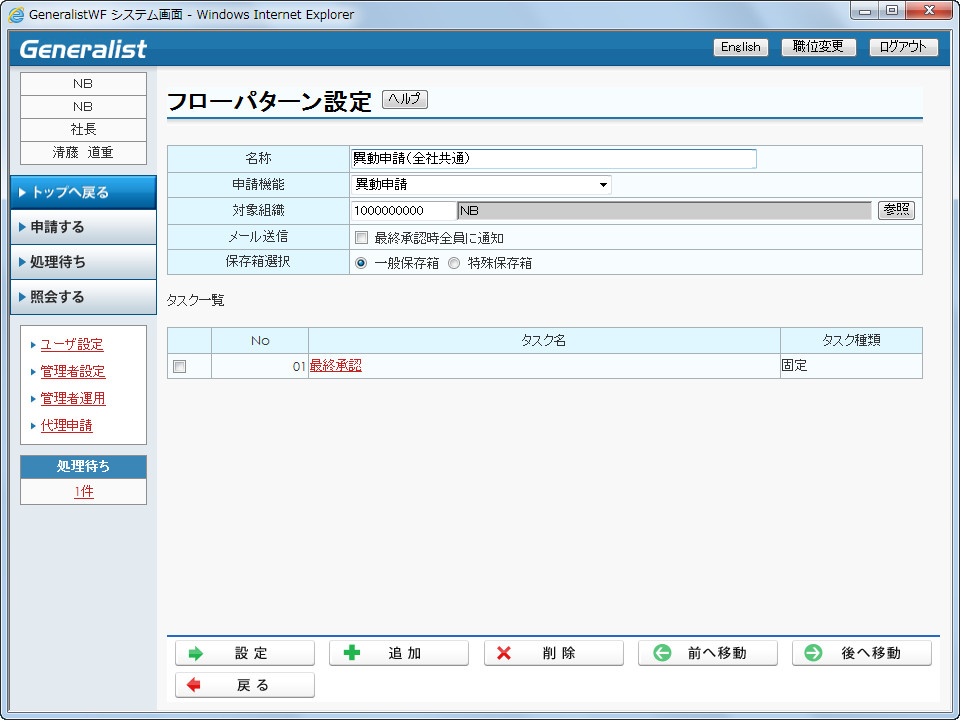
Task: Select the 特殊保存箱 radio option
Action: click(454, 264)
